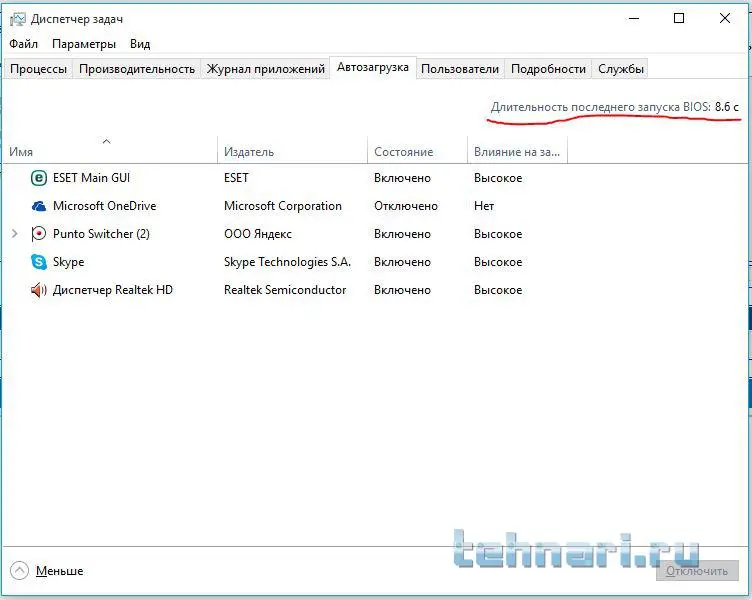
Task: Click the Отключено status of OneDrive
Action: coord(406,206)
